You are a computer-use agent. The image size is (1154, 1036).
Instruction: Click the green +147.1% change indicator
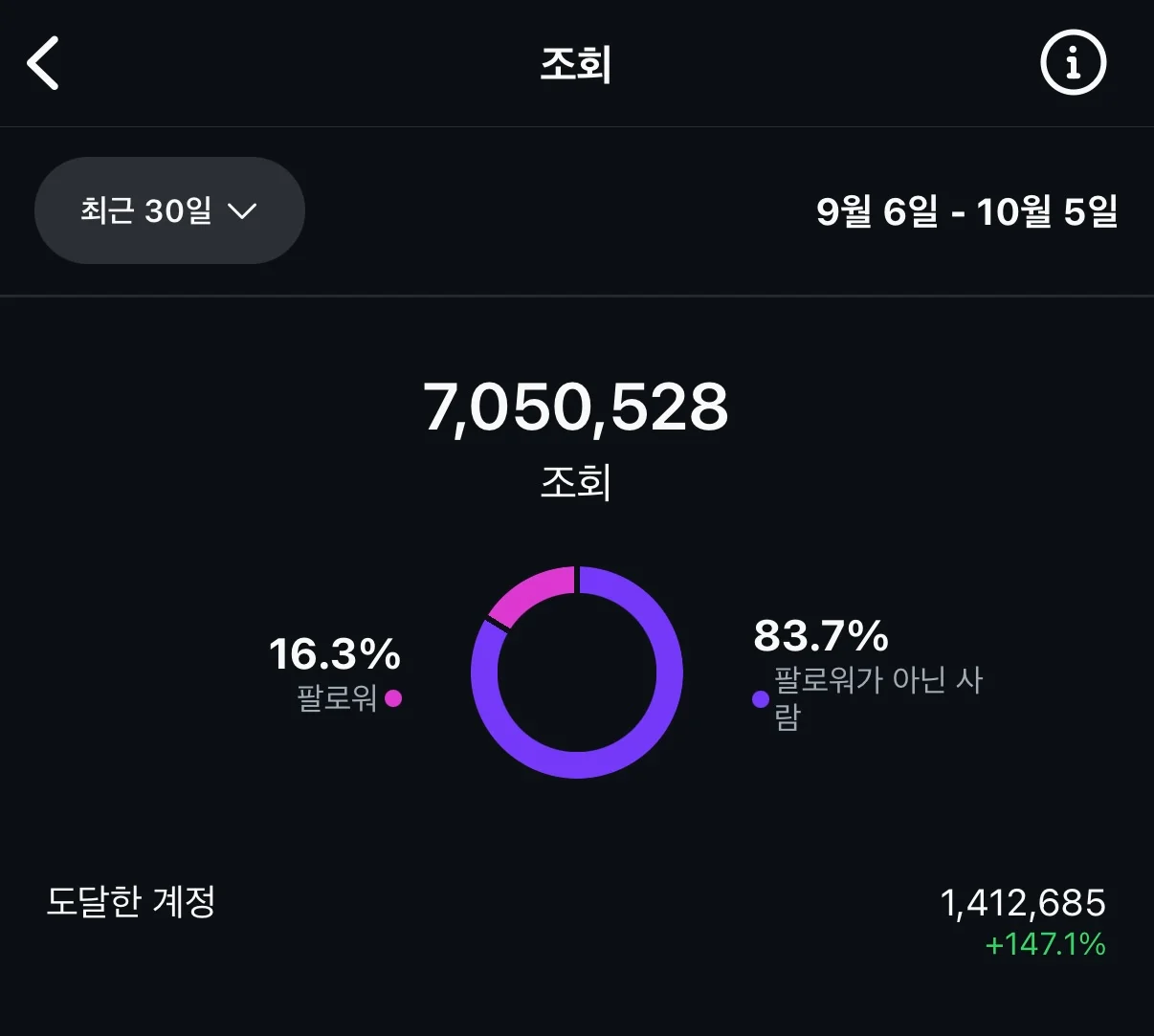coord(1045,945)
